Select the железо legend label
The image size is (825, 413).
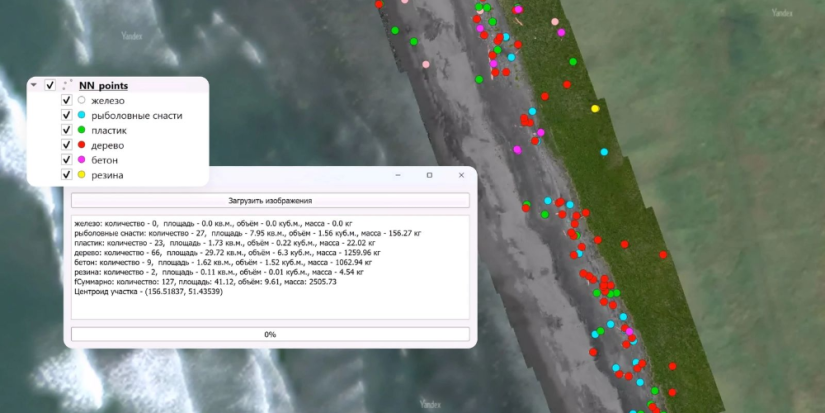[x=108, y=100]
